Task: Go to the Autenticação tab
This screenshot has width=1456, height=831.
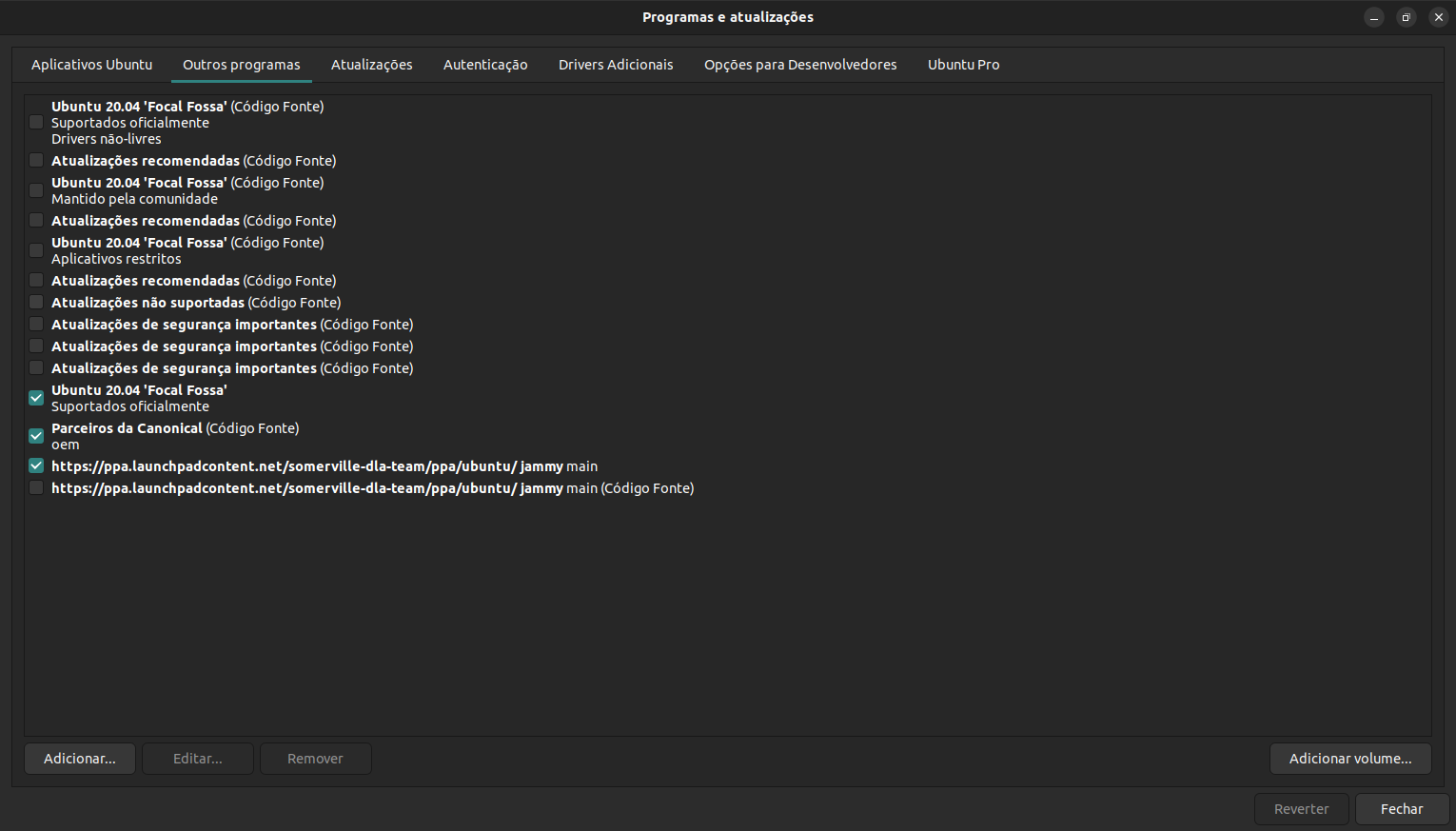Action: pos(485,65)
